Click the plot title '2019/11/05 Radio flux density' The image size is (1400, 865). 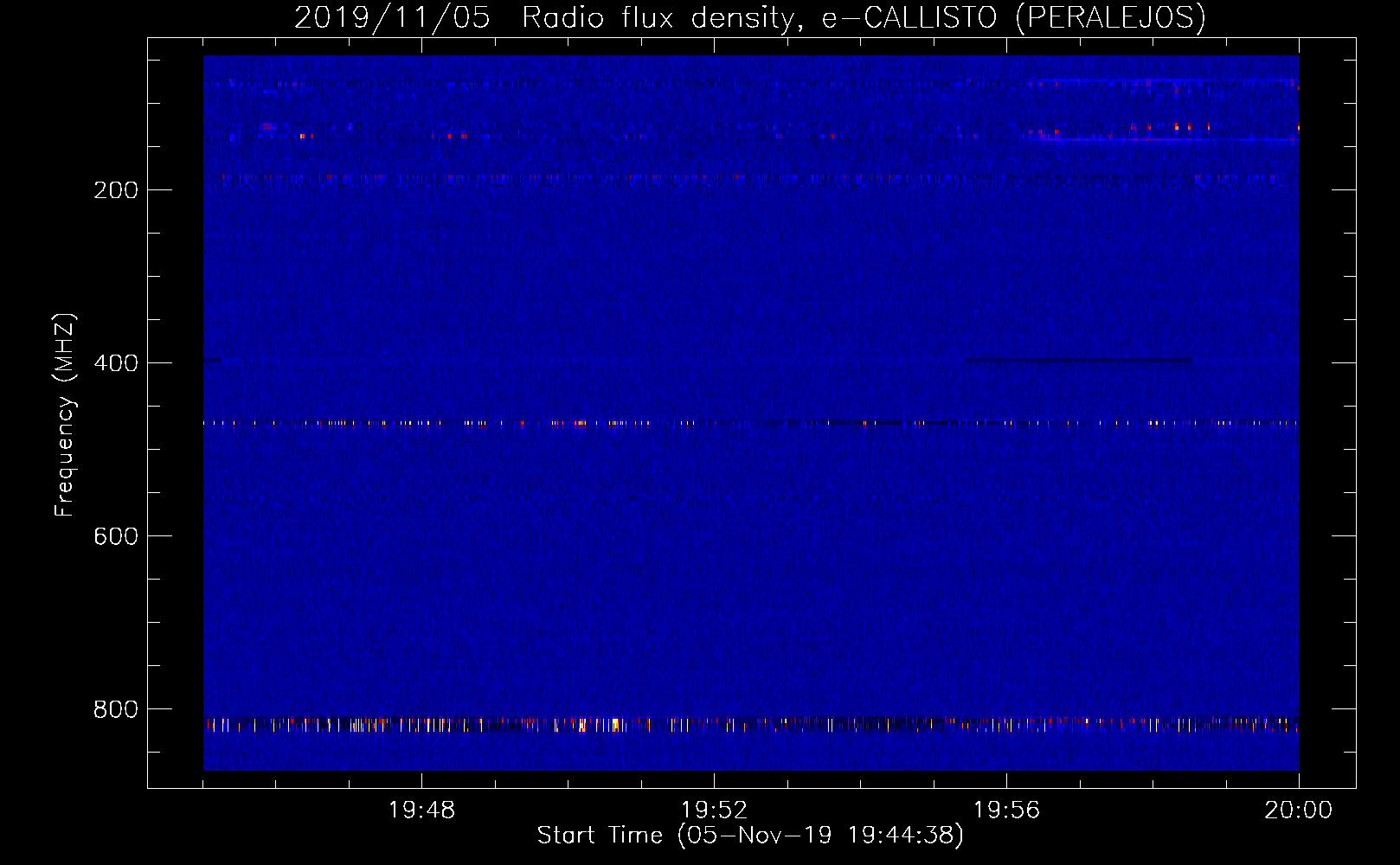tap(749, 17)
